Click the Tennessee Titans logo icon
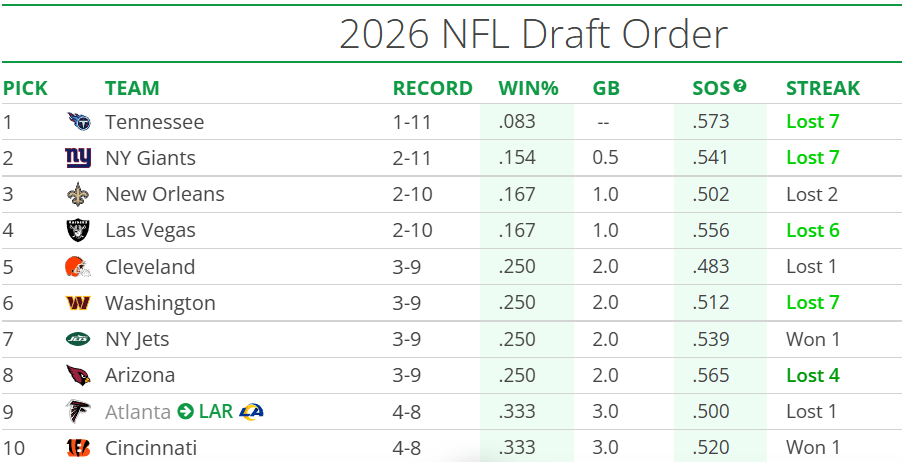The height and width of the screenshot is (462, 902). [x=78, y=122]
